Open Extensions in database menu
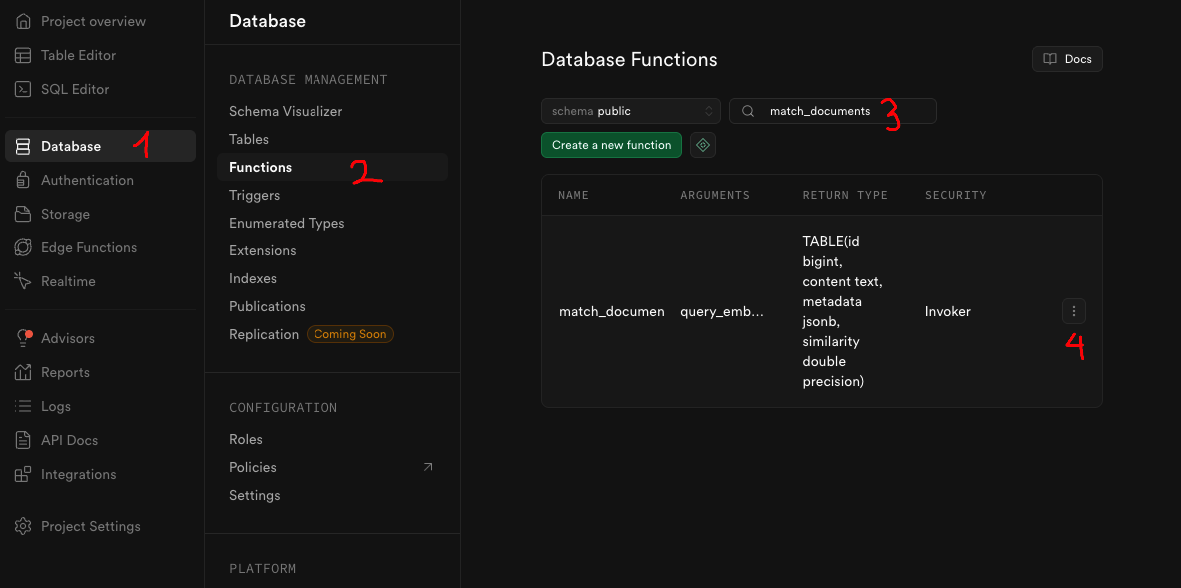1181x588 pixels. click(262, 250)
